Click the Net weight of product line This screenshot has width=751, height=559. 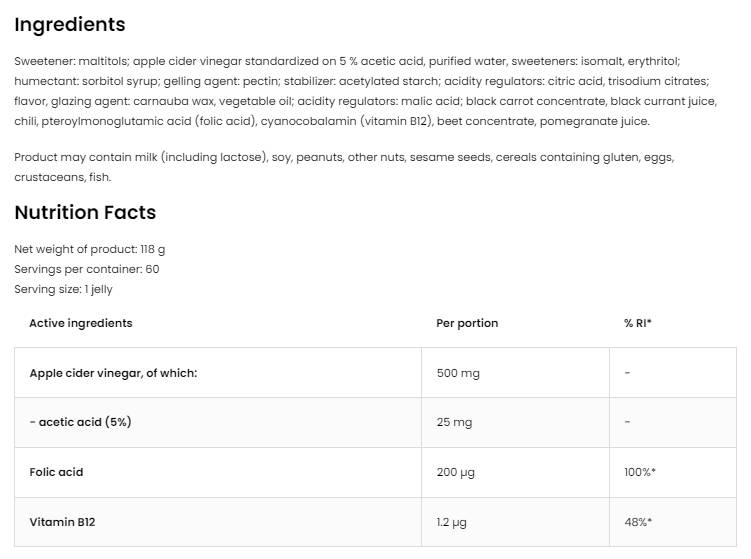pyautogui.click(x=90, y=249)
